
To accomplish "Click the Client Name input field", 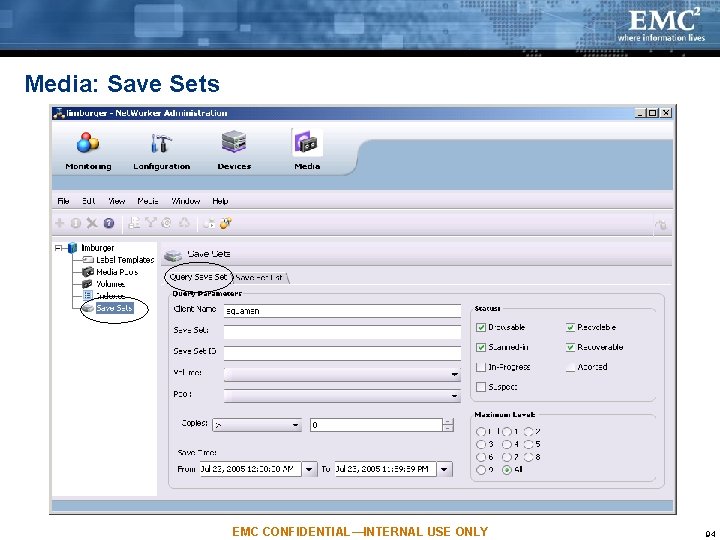I will [342, 311].
